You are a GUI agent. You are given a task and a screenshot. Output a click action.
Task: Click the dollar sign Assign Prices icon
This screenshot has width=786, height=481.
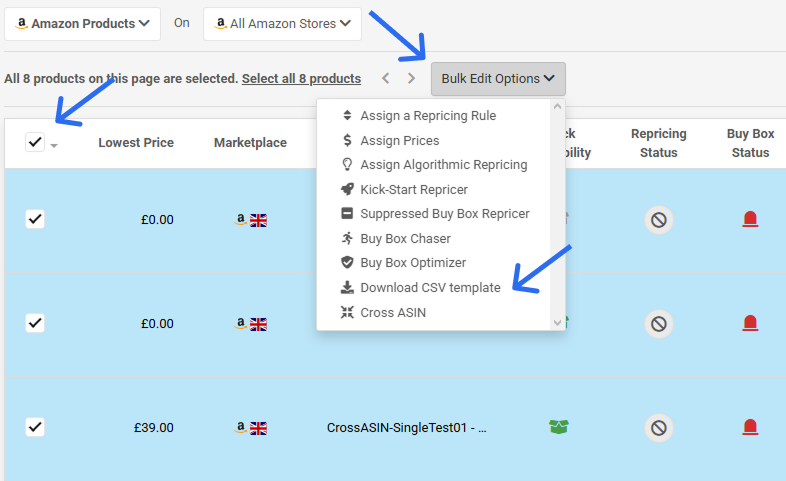click(x=347, y=140)
